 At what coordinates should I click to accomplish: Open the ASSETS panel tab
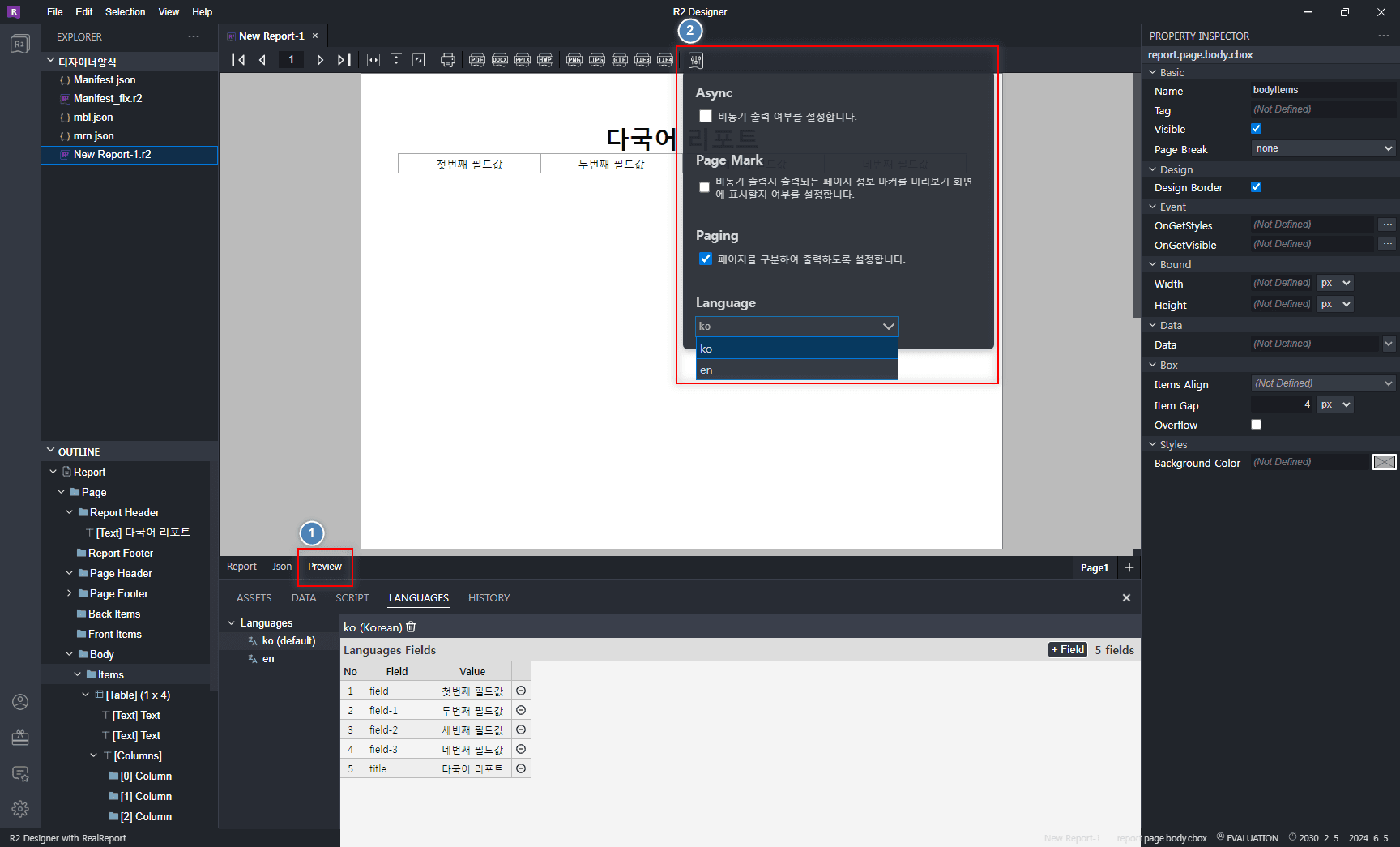click(254, 598)
